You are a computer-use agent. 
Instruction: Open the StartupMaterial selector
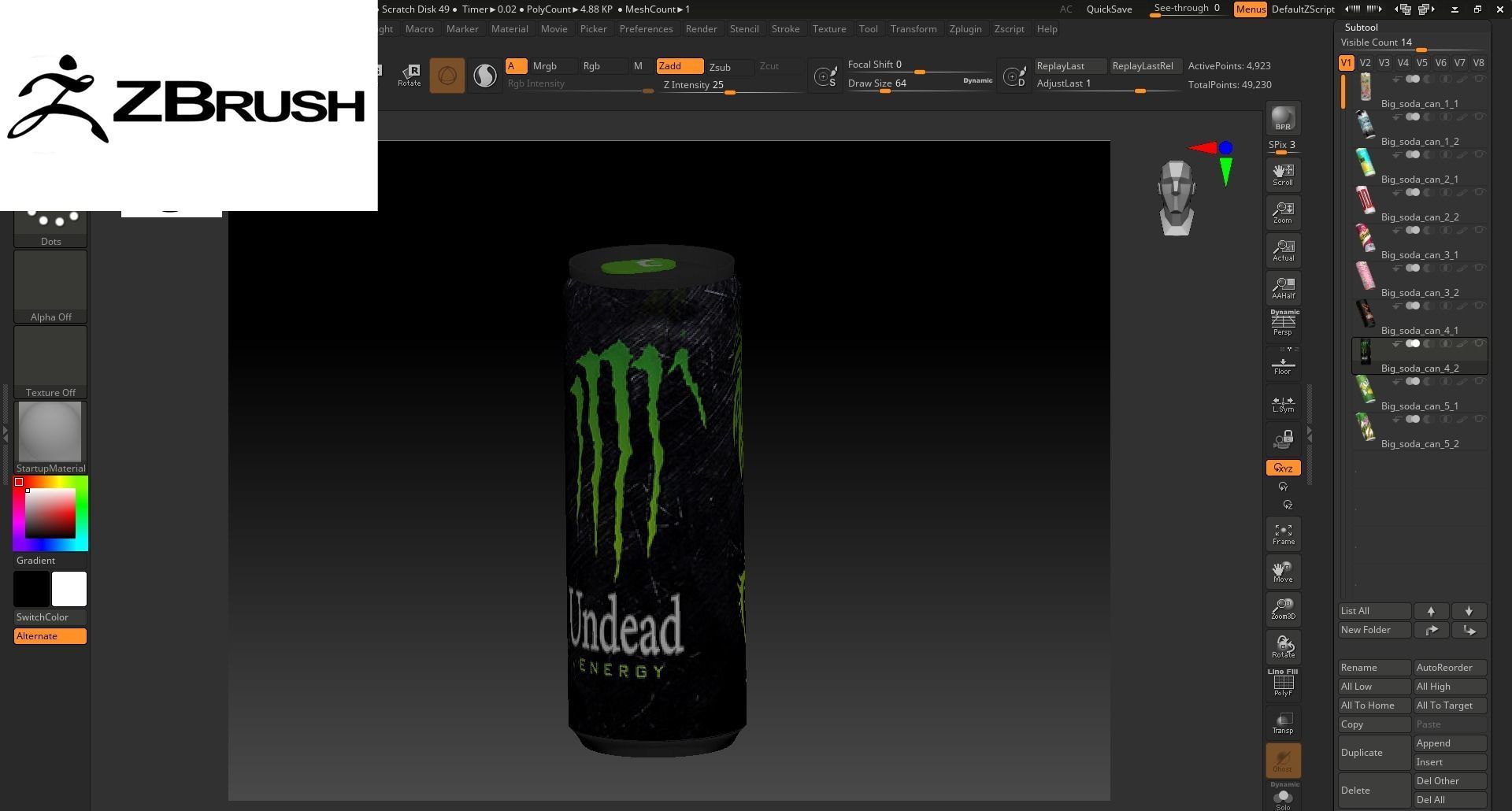click(x=50, y=438)
